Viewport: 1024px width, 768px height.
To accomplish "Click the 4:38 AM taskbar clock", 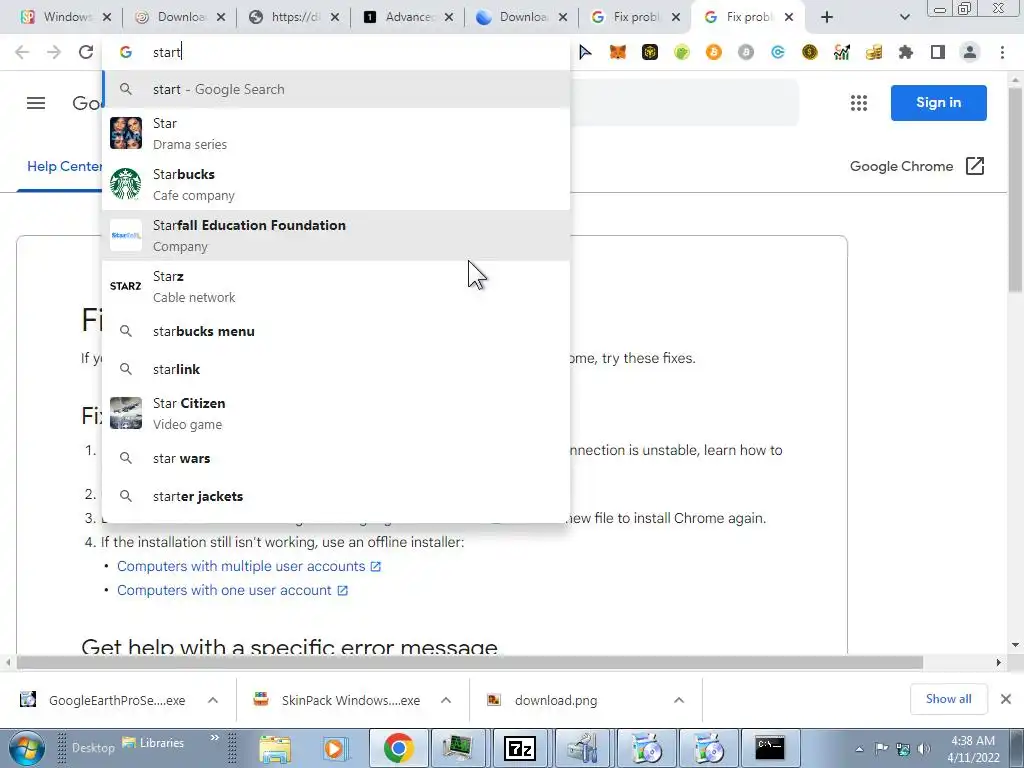I will tap(973, 749).
